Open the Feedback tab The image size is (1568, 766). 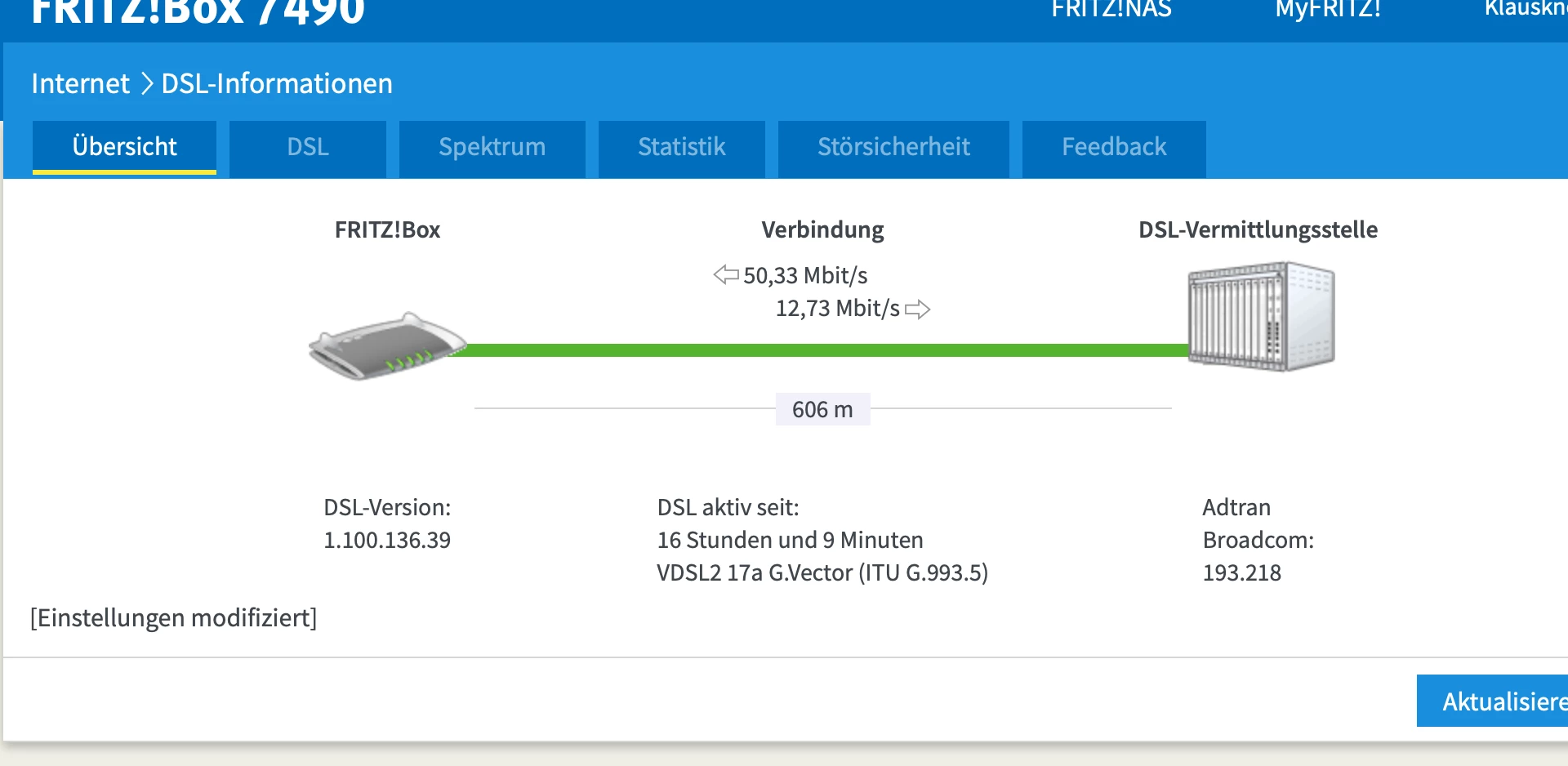1114,147
